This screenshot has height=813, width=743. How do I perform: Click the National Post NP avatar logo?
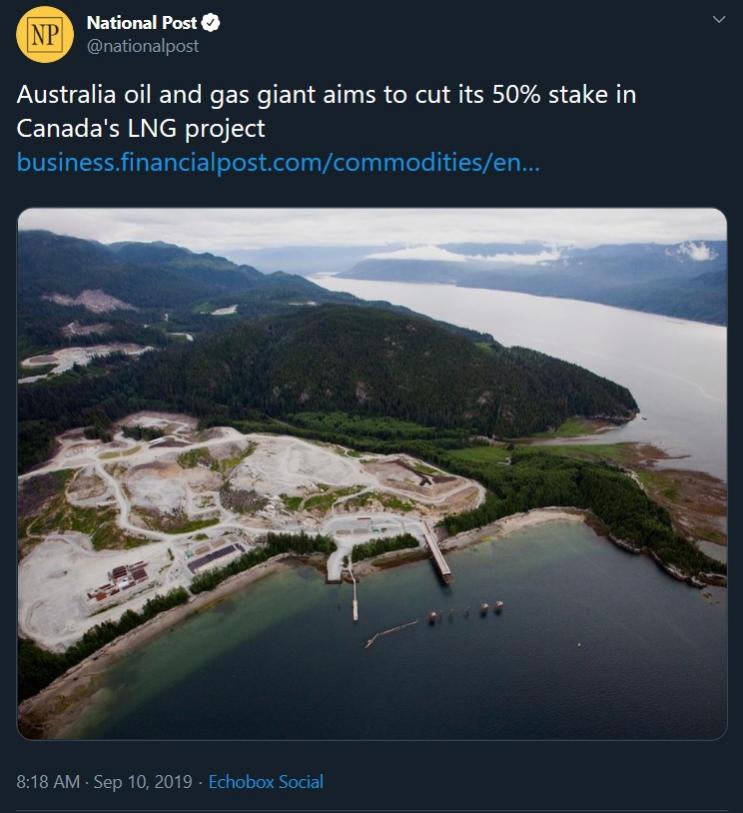[x=45, y=34]
